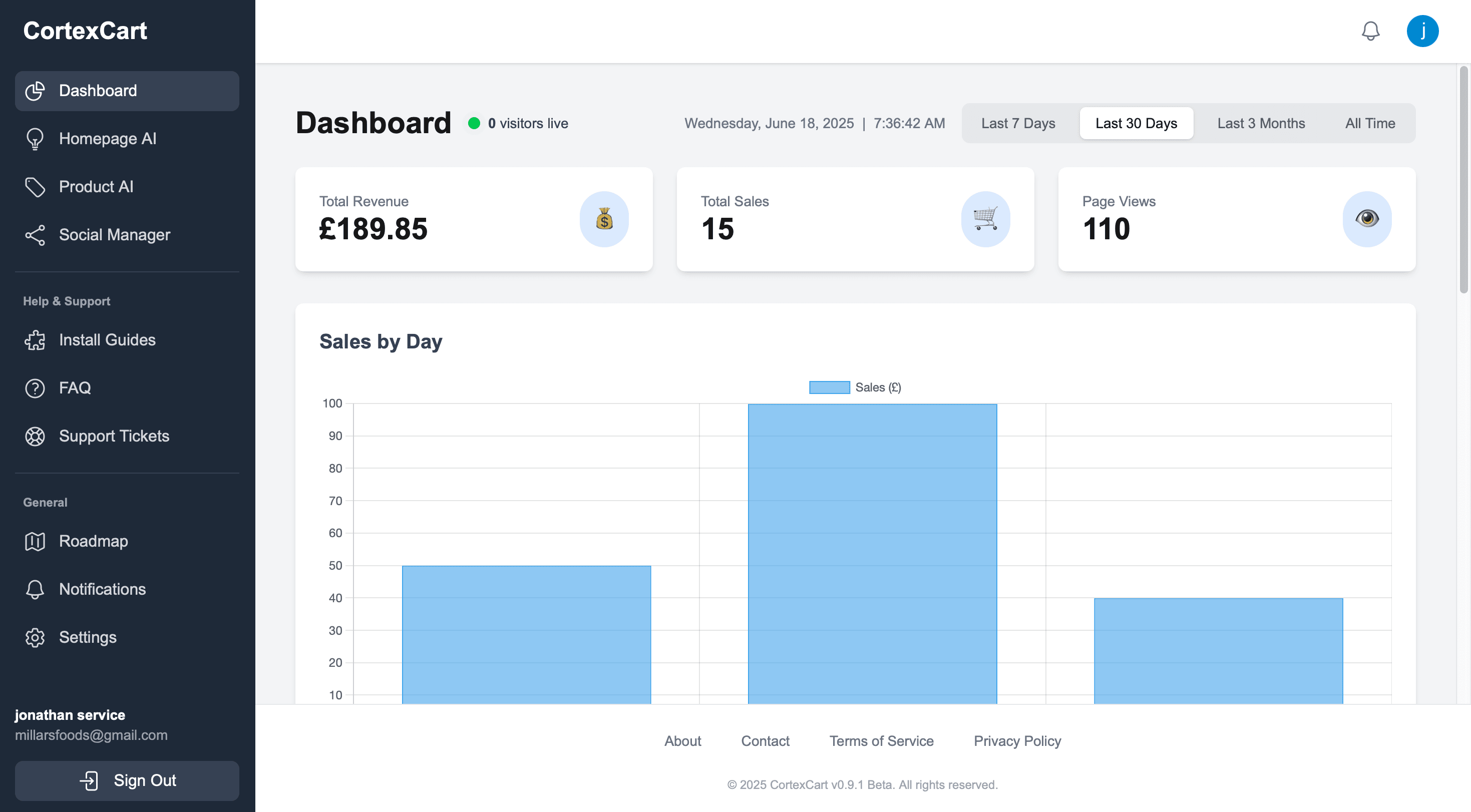Image resolution: width=1471 pixels, height=812 pixels.
Task: Click the tallest bar in Sales chart
Action: [873, 554]
